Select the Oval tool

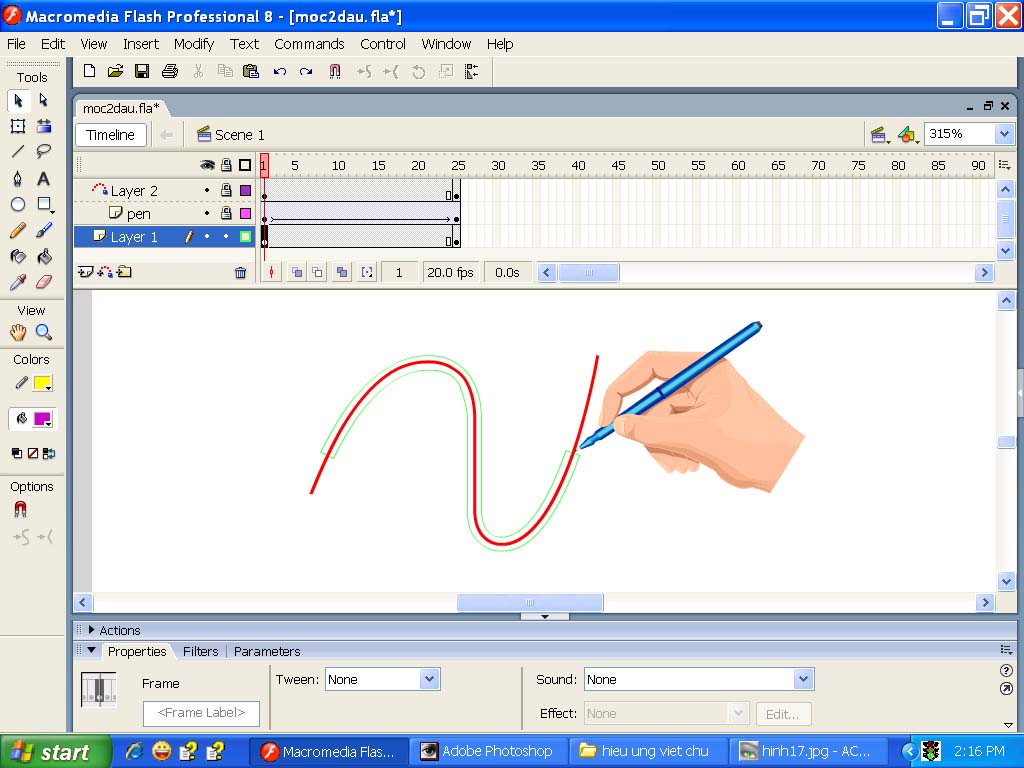coord(18,204)
